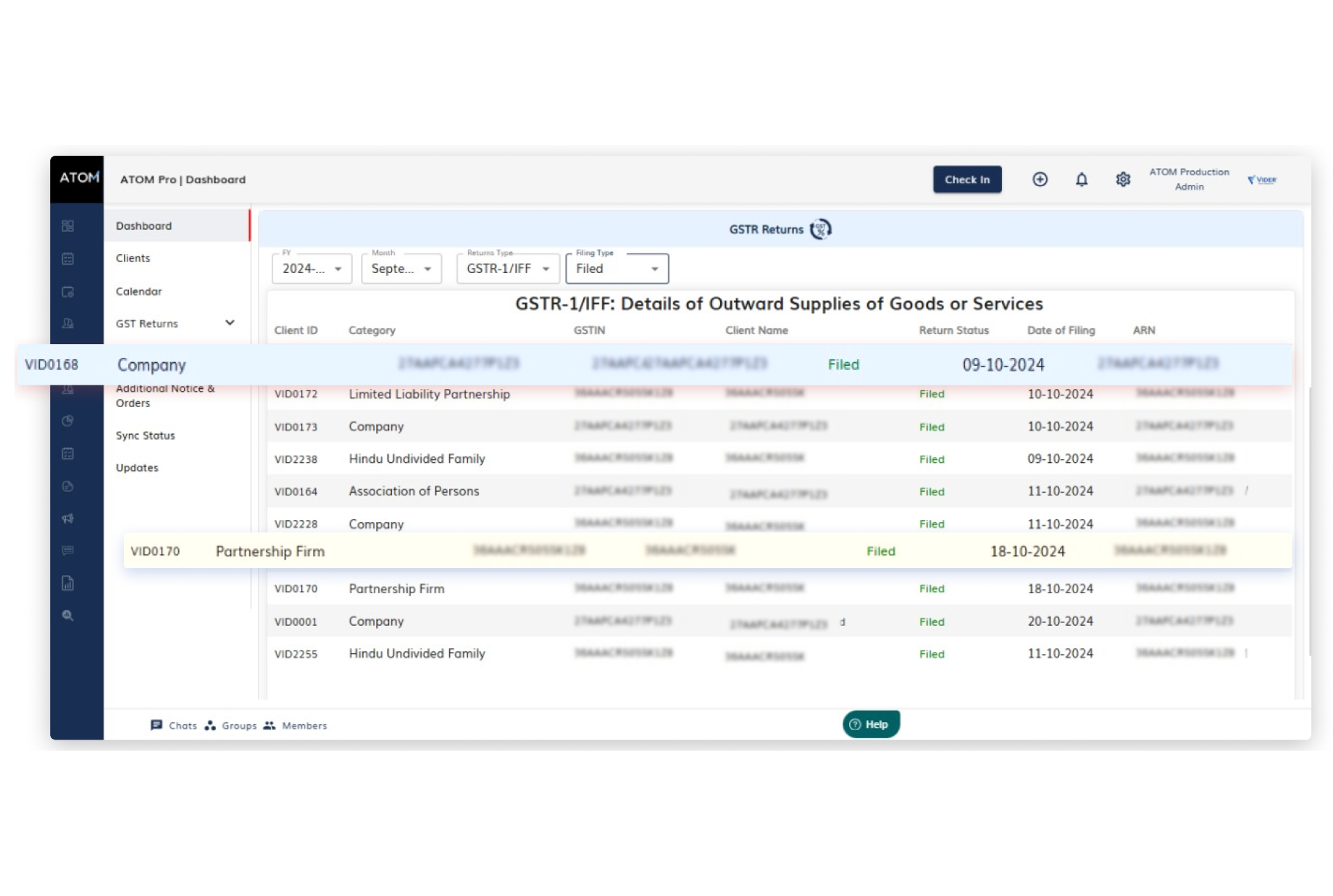Open the checklist icon beside Clients
The image size is (1333, 896).
[x=68, y=259]
